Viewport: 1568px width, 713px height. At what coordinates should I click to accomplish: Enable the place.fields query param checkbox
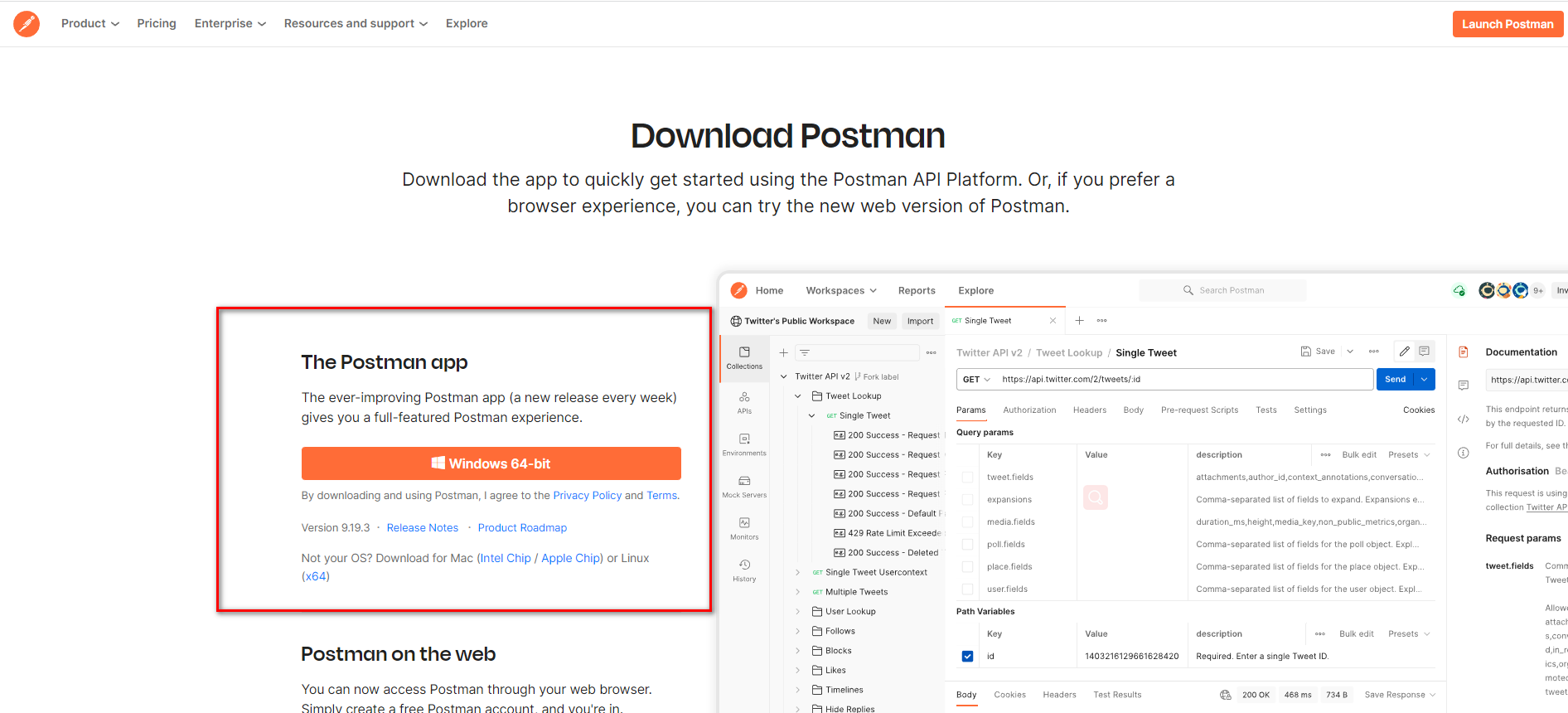967,567
